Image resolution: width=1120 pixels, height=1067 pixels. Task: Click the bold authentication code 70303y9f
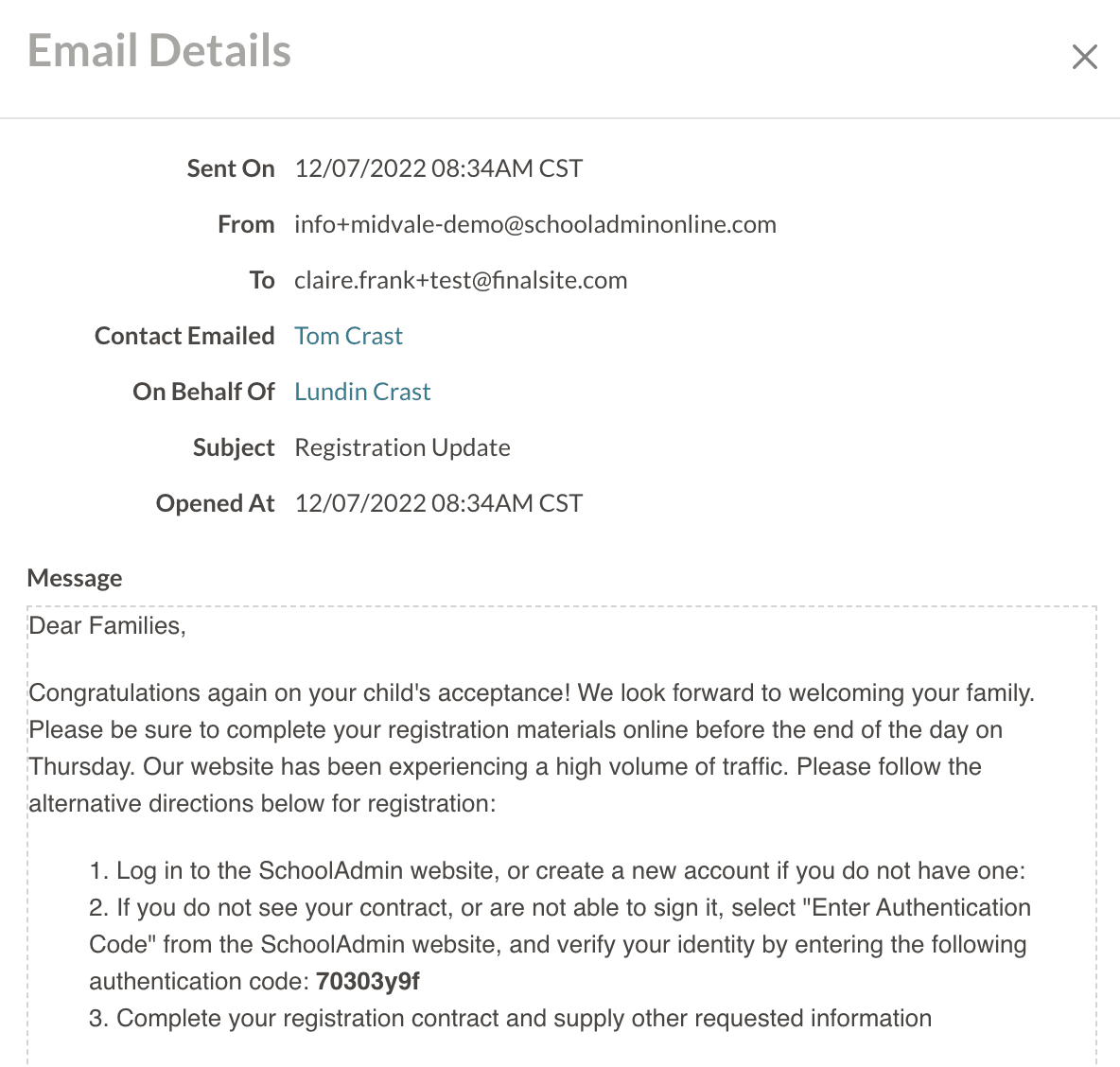(x=368, y=981)
